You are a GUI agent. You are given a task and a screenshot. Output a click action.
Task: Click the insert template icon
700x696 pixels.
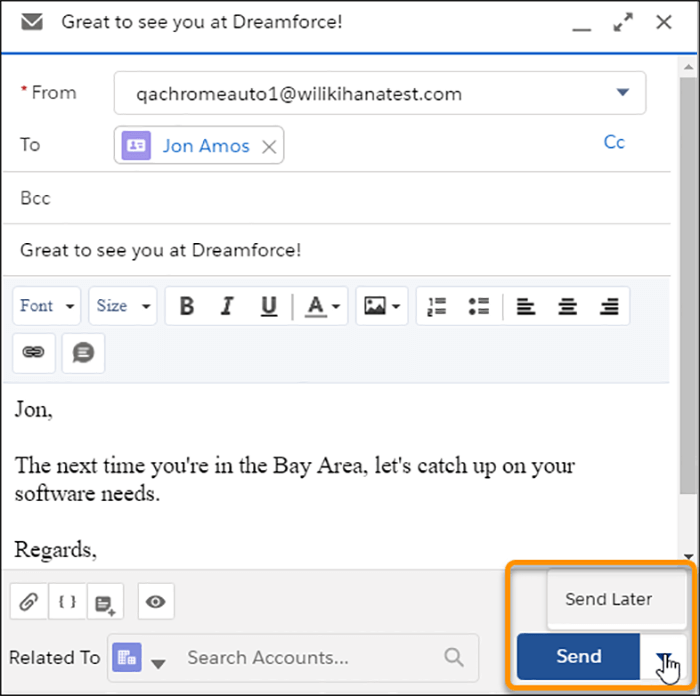point(105,601)
